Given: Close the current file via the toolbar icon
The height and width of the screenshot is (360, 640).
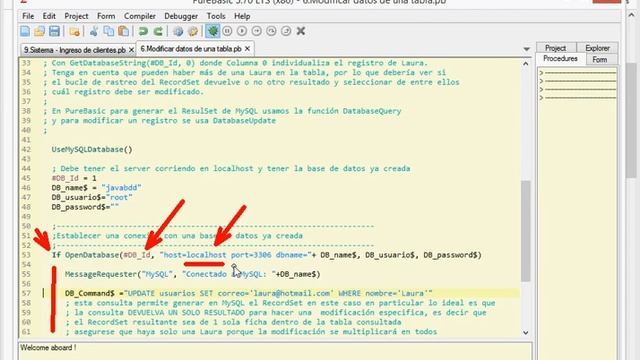Looking at the screenshot, I should pyautogui.click(x=74, y=31).
